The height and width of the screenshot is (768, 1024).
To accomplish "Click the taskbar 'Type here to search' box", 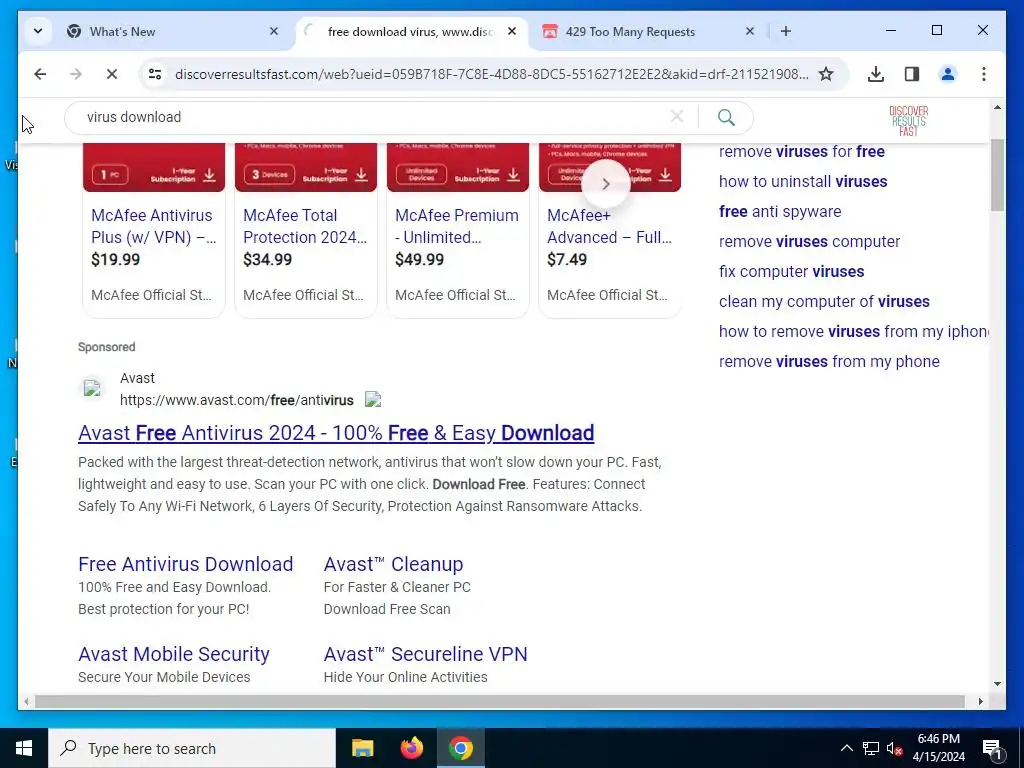I will pyautogui.click(x=192, y=748).
